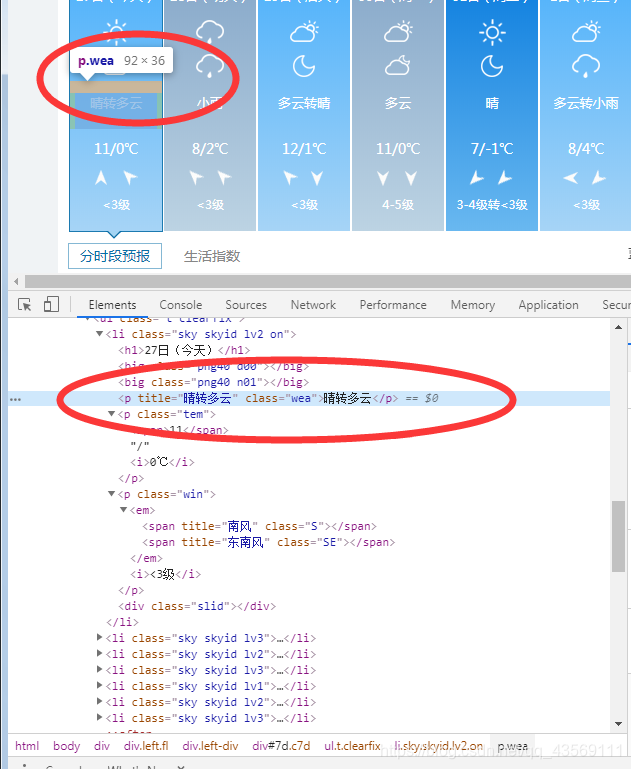Screen dimensions: 631x769
Task: Click the 3-4级转<3级 wind text
Action: tap(492, 205)
